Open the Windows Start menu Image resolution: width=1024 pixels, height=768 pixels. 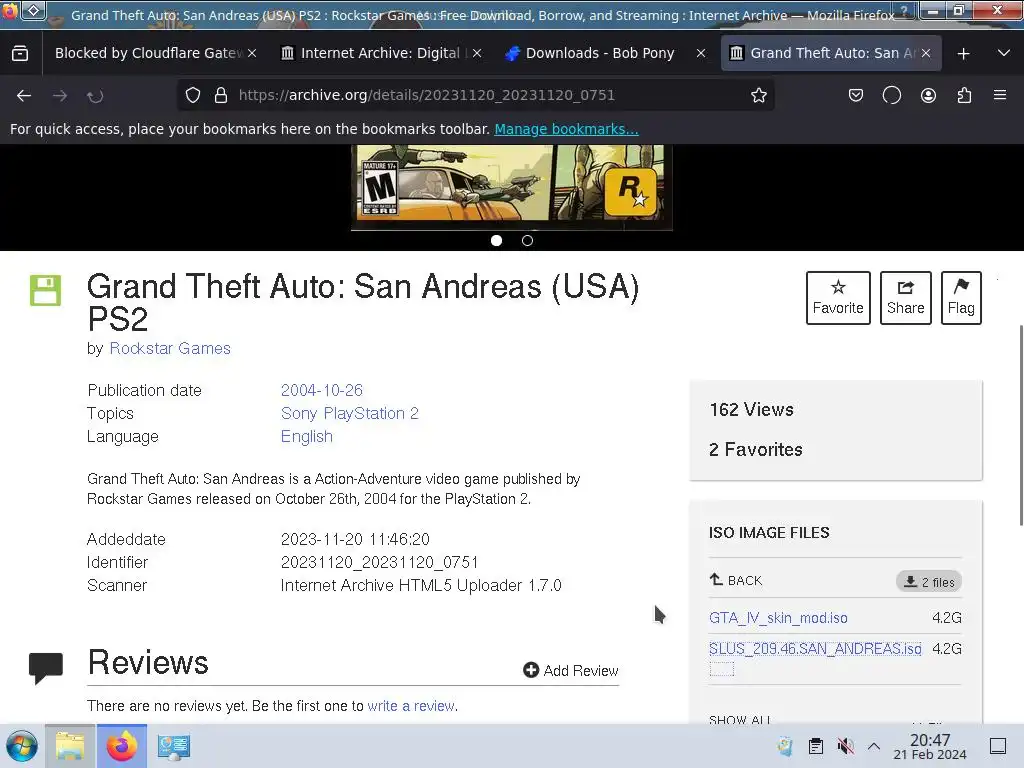(x=22, y=746)
